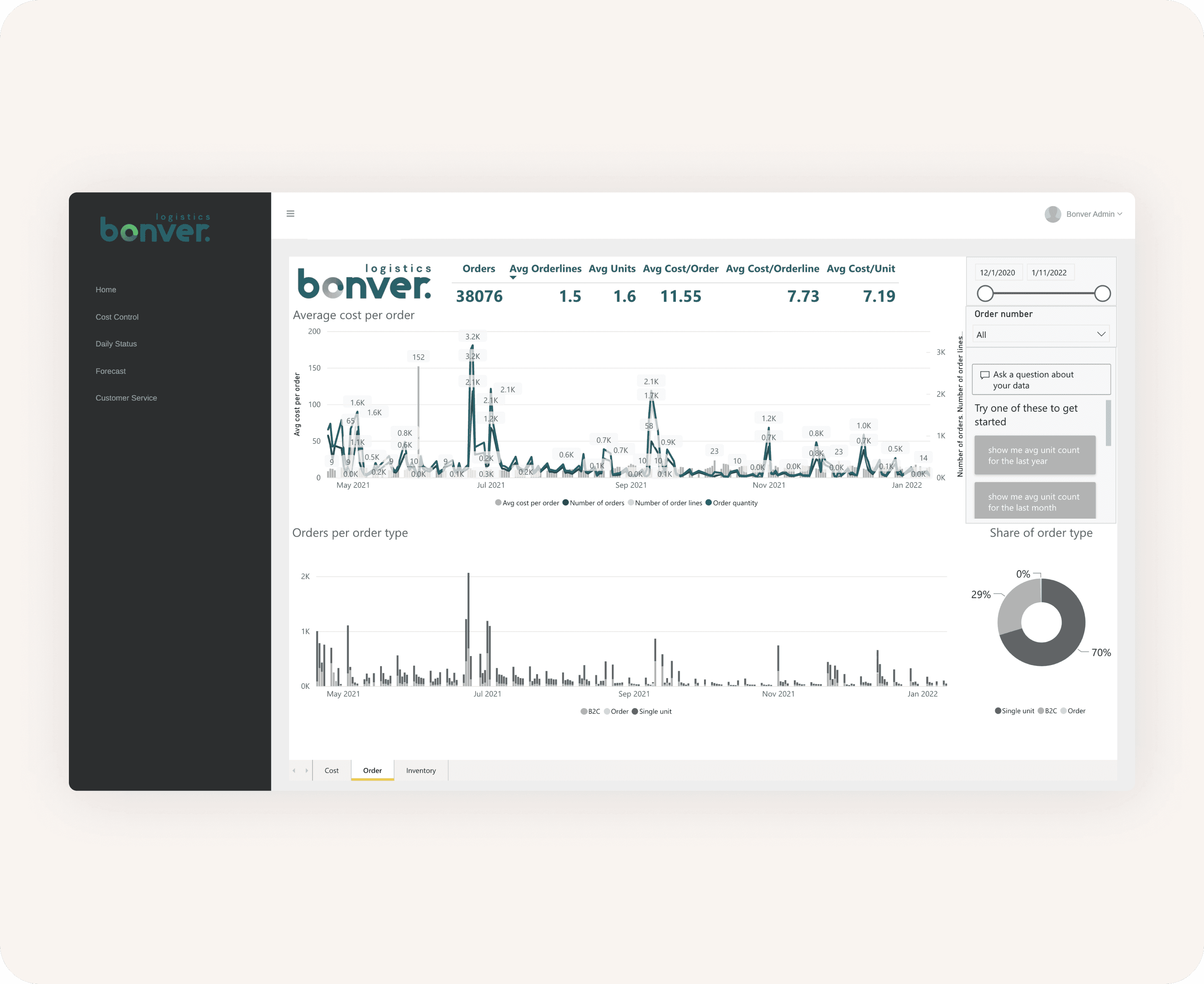Switch to the Inventory tab
This screenshot has width=1204, height=984.
pyautogui.click(x=421, y=770)
